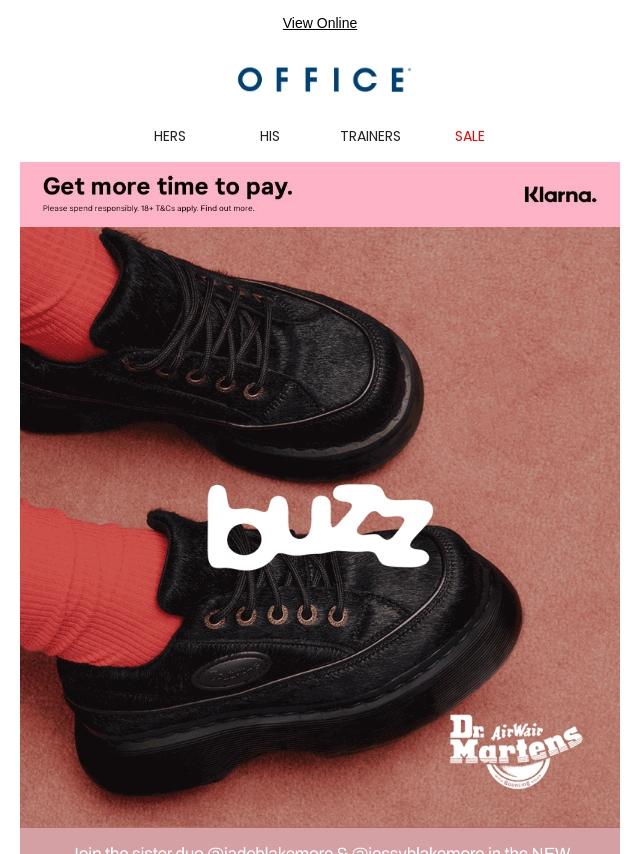This screenshot has width=640, height=854.
Task: Click the white buzz logo graphic
Action: click(x=320, y=526)
